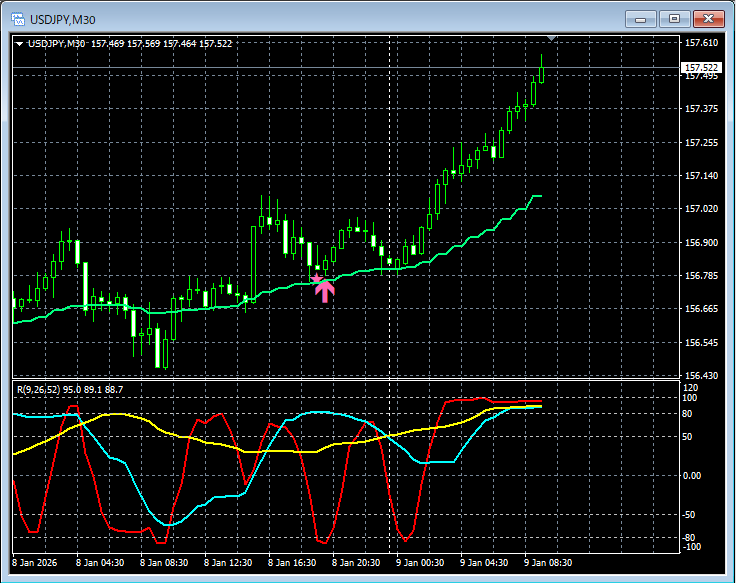Click the 157.610 price scale label
The height and width of the screenshot is (583, 737).
[701, 43]
